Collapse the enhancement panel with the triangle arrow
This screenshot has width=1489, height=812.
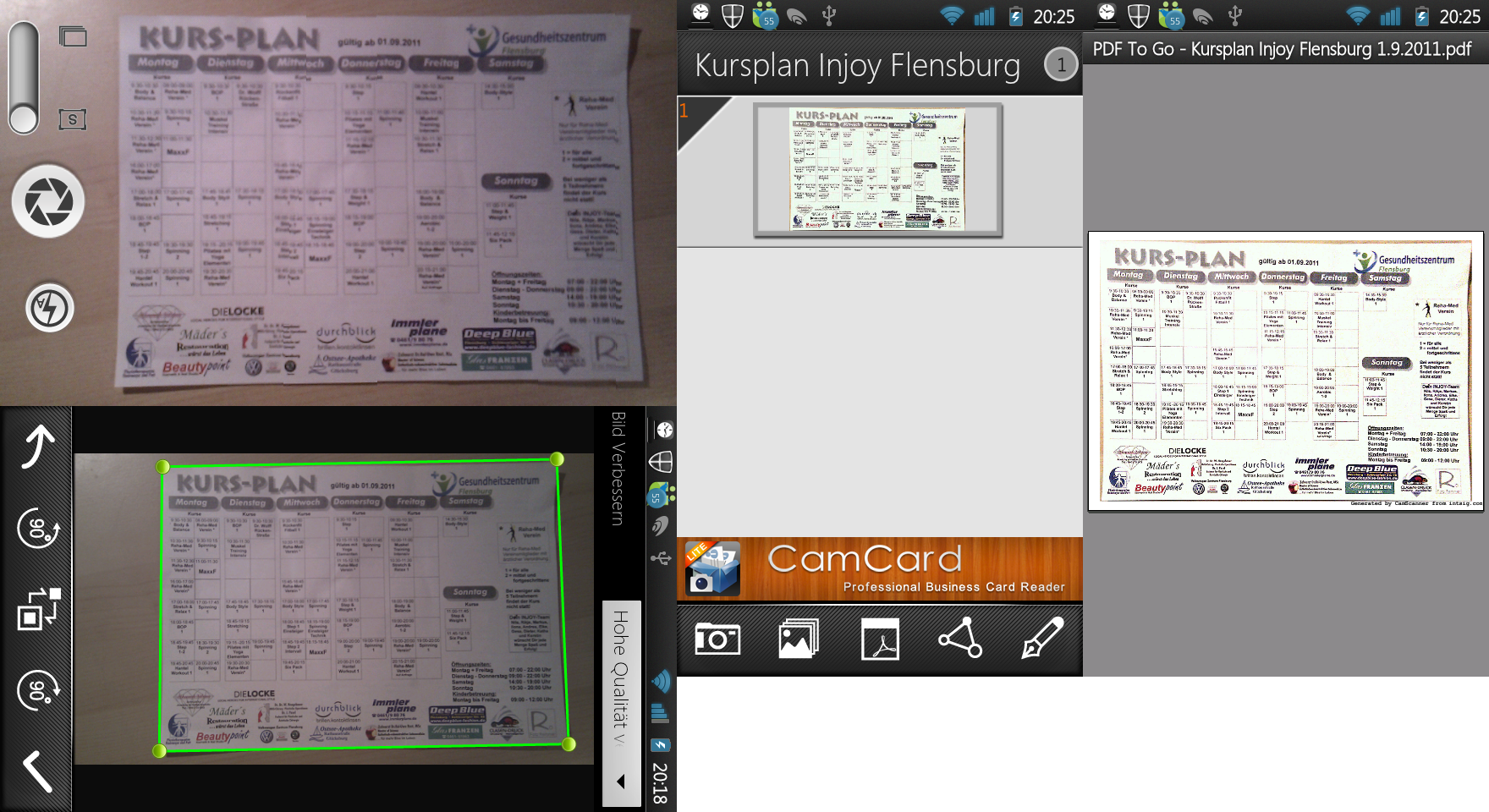[x=621, y=782]
